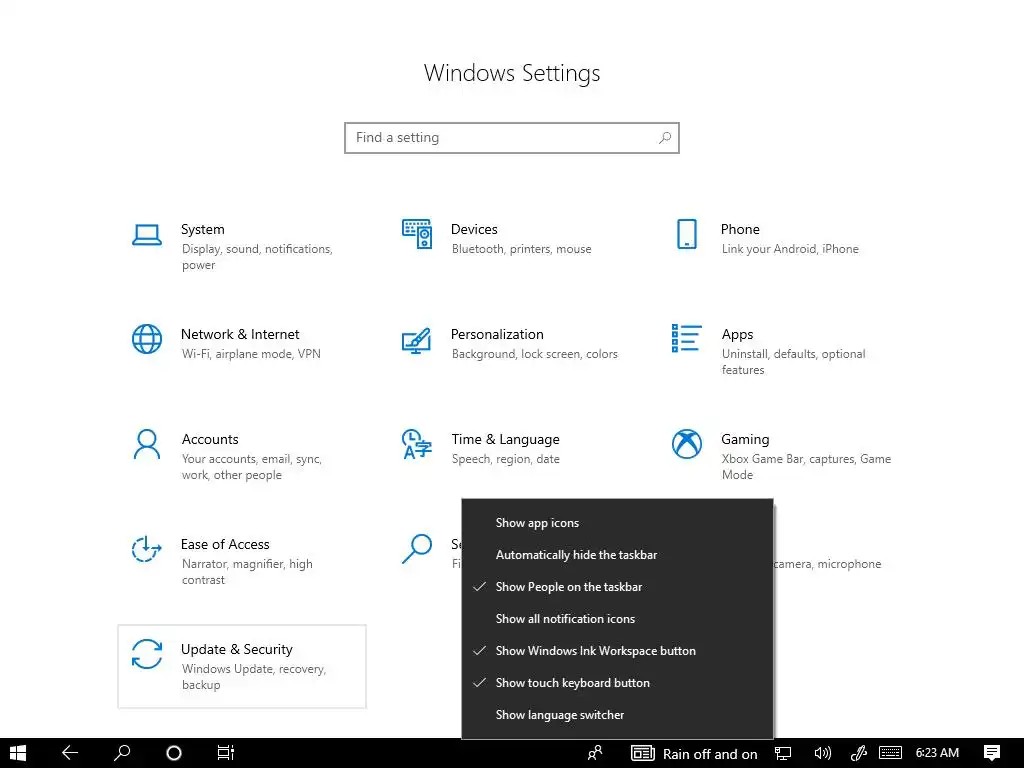This screenshot has height=768, width=1024.
Task: Open the People icon on taskbar
Action: 595,753
